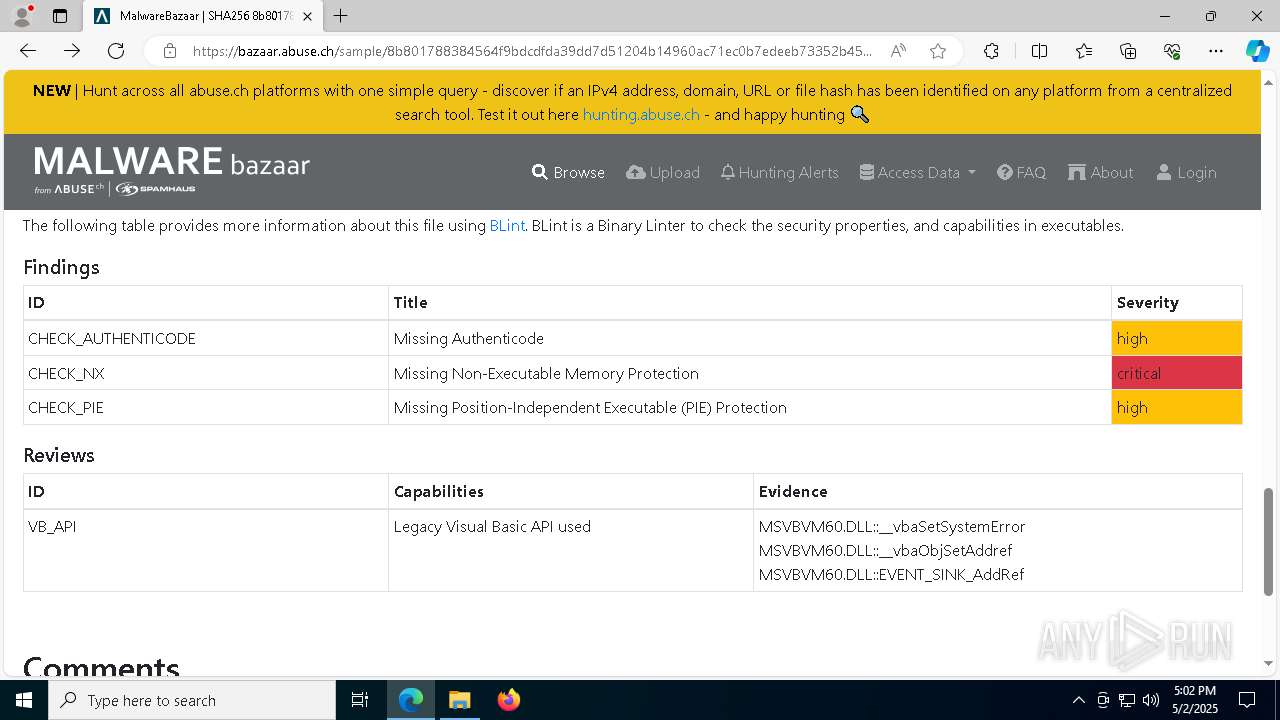The width and height of the screenshot is (1280, 720).
Task: Select the __vbaSetSystemError evidence line
Action: 892,526
